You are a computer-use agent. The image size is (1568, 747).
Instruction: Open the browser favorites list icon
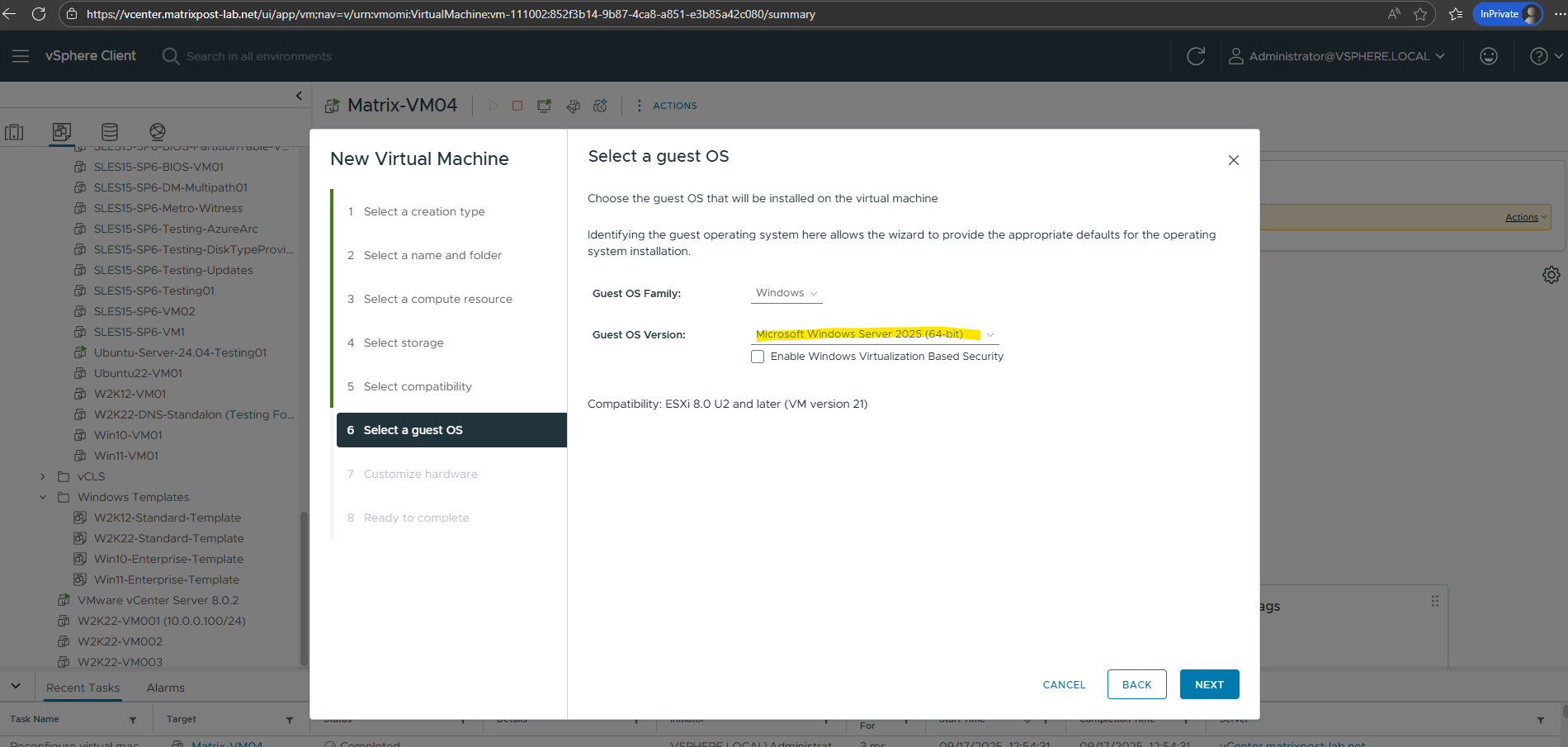pos(1456,14)
